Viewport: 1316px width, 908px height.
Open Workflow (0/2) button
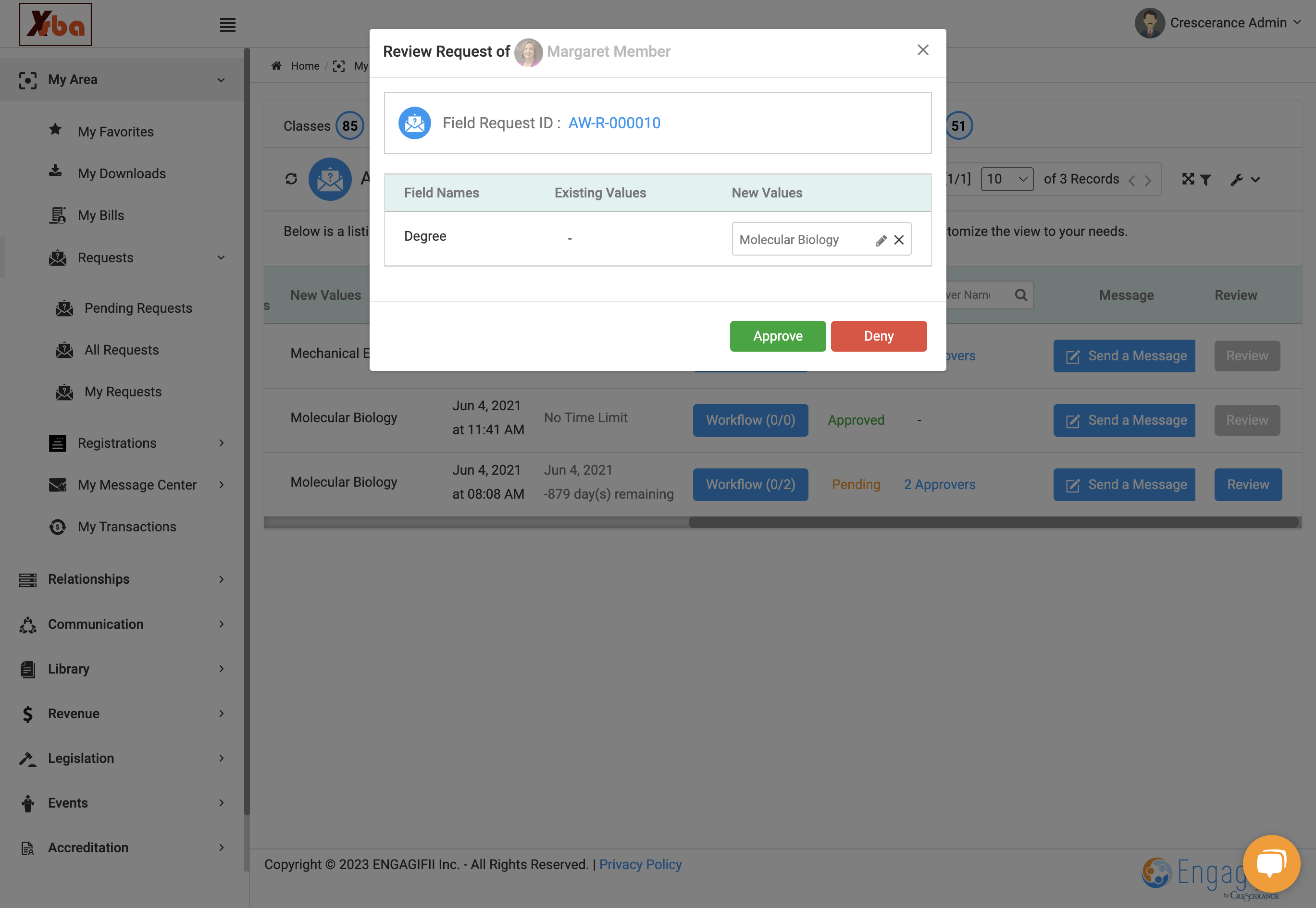(750, 485)
